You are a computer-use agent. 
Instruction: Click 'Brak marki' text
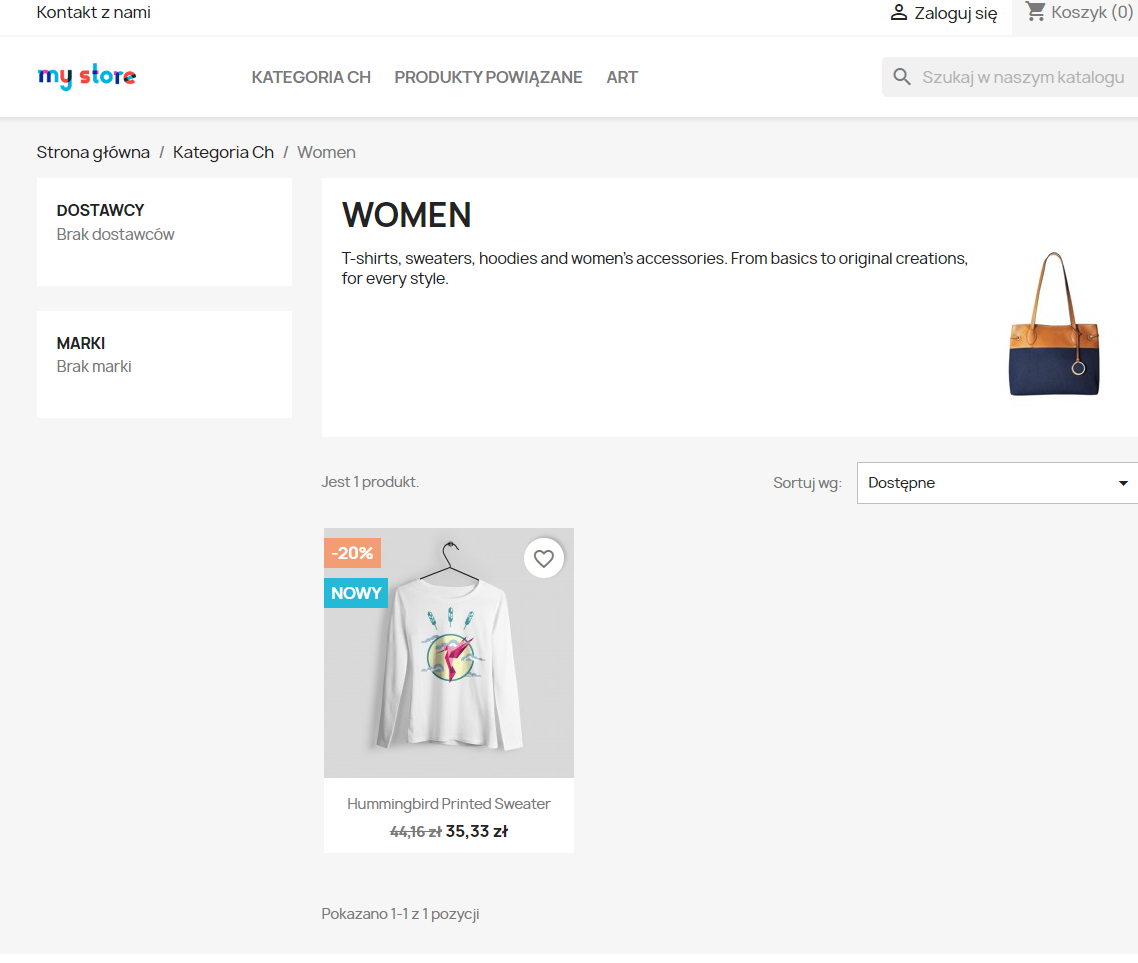click(94, 366)
